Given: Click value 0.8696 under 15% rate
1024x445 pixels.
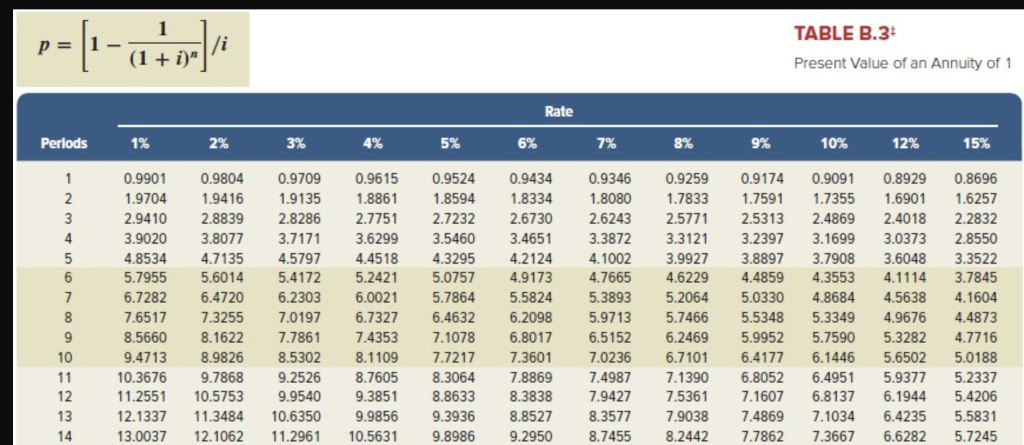Looking at the screenshot, I should coord(976,178).
